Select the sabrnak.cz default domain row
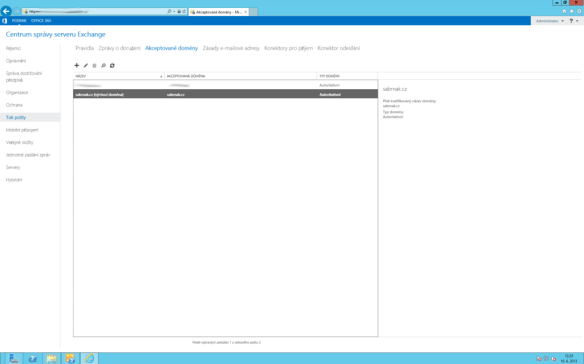This screenshot has height=364, width=584. [226, 95]
